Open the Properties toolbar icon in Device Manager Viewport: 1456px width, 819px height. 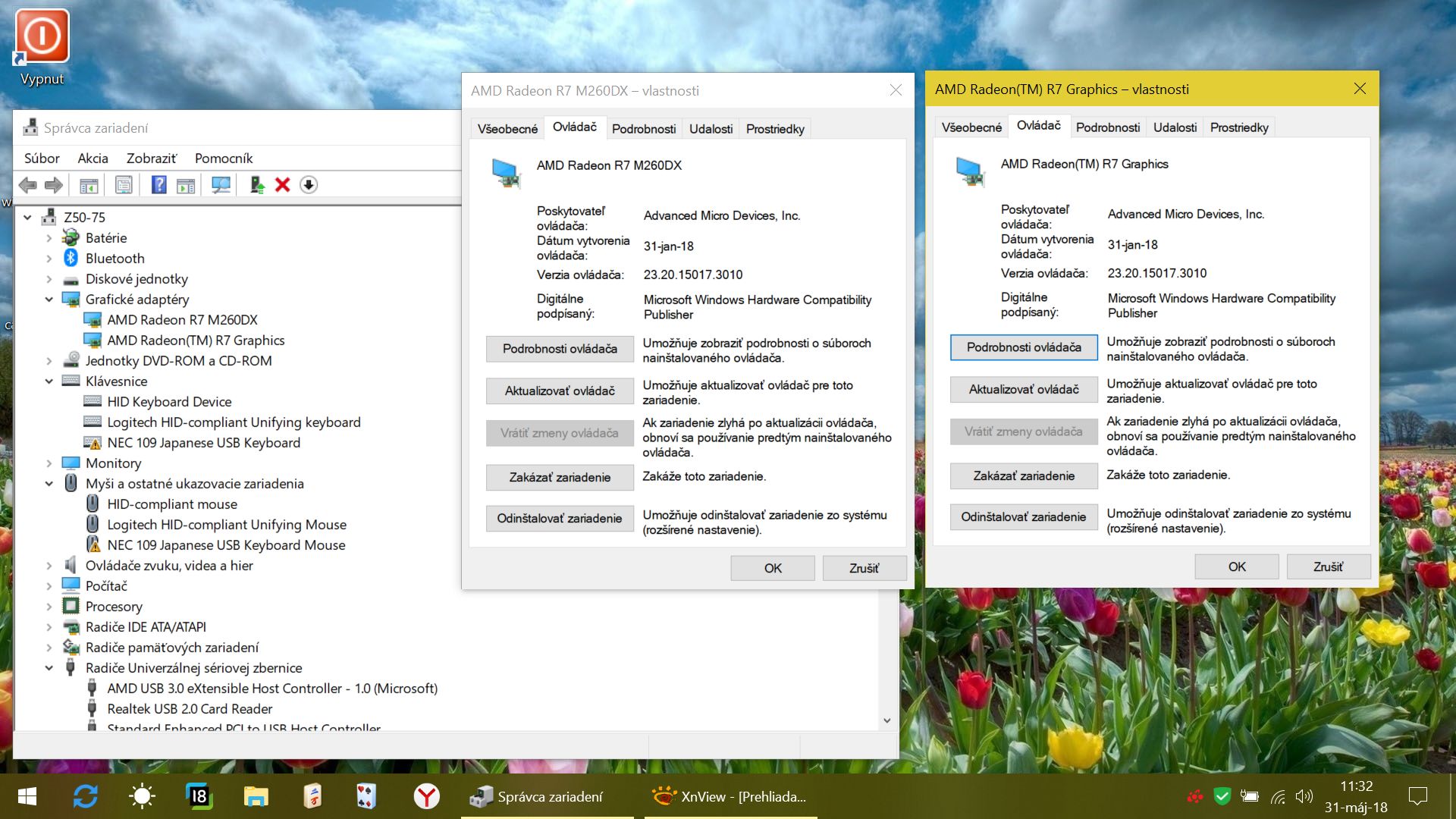coord(124,185)
